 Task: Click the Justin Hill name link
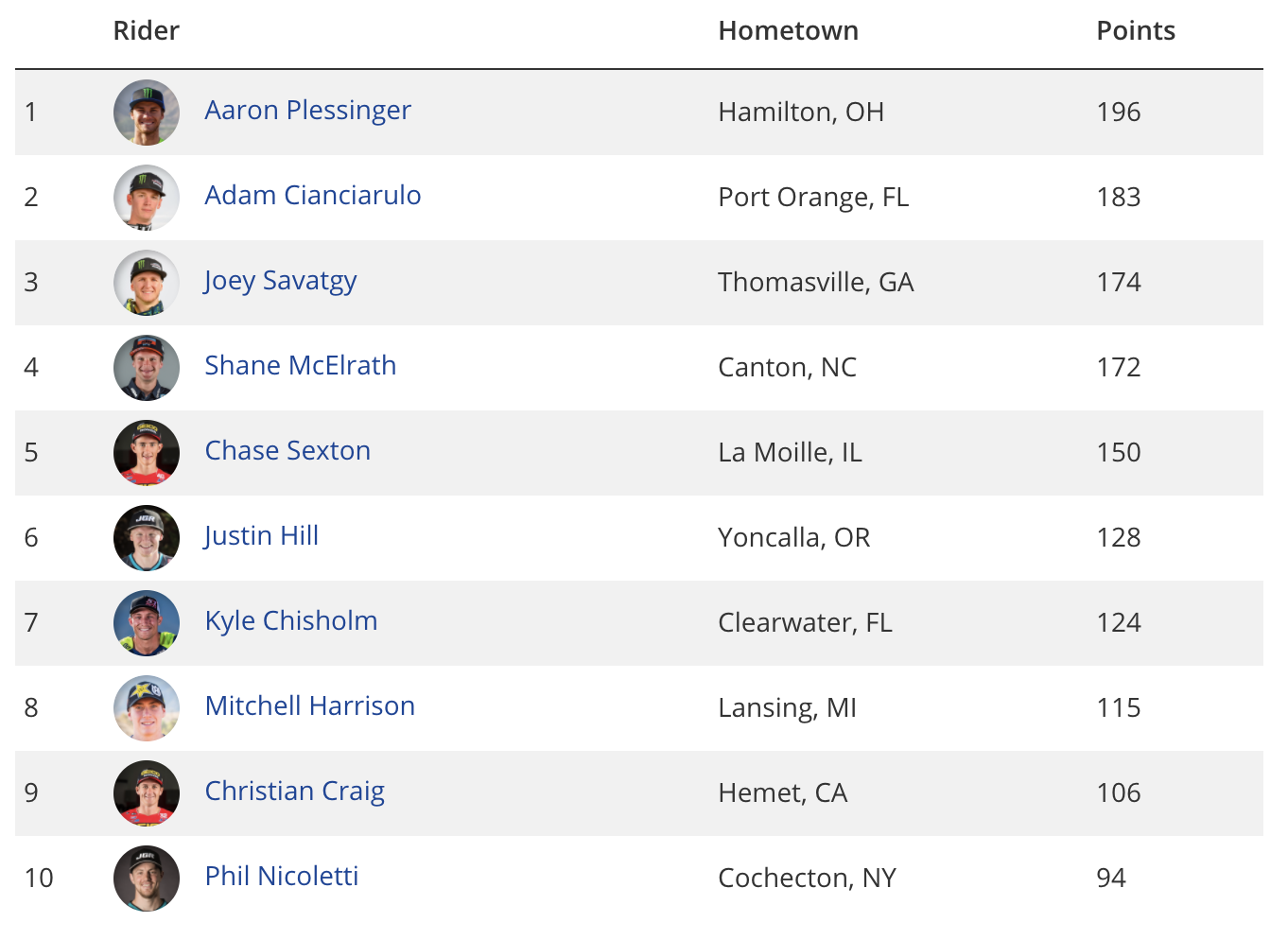262,535
